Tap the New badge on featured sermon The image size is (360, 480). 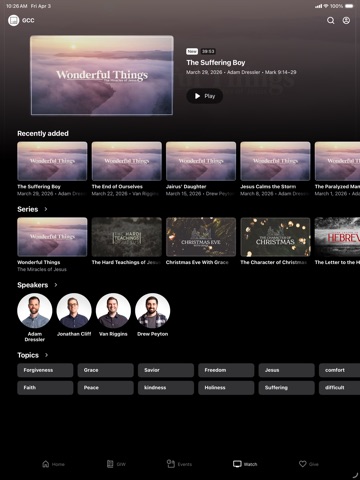pos(192,51)
